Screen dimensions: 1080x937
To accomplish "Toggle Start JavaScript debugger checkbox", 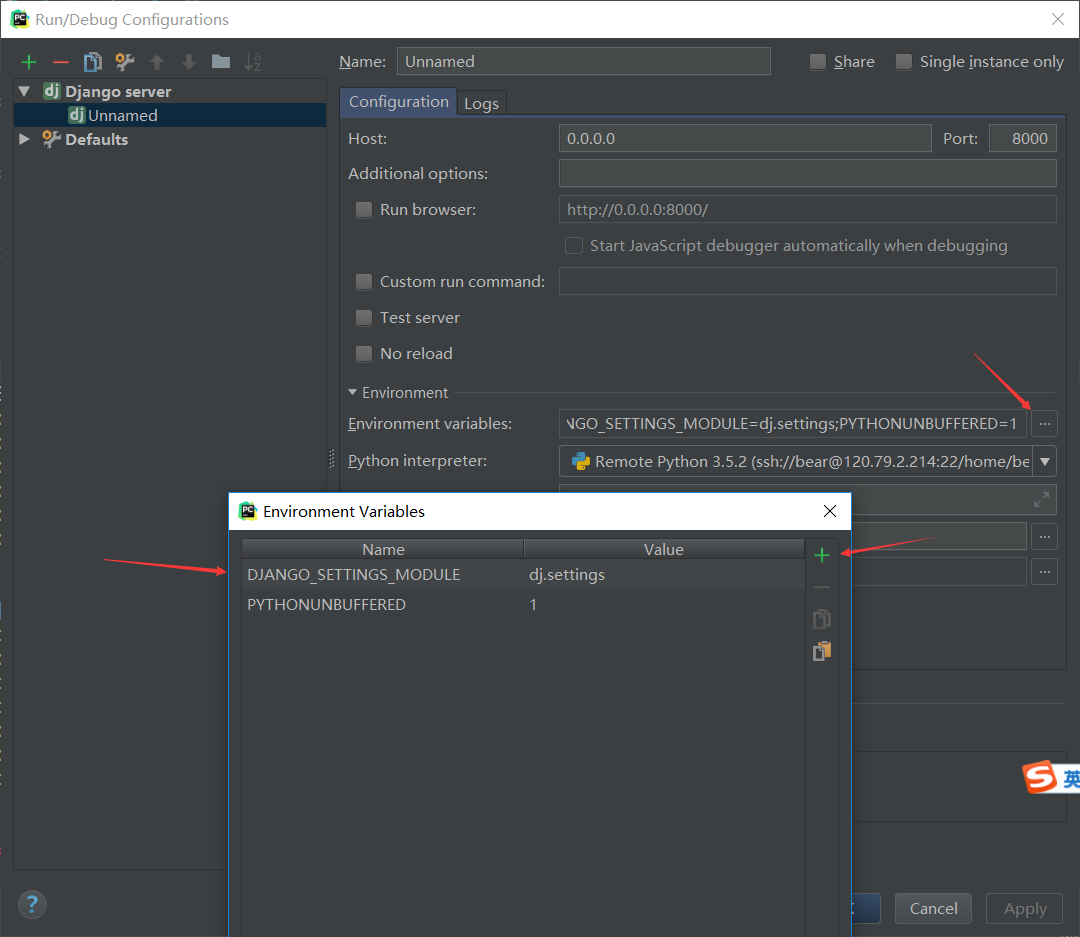I will [x=574, y=245].
